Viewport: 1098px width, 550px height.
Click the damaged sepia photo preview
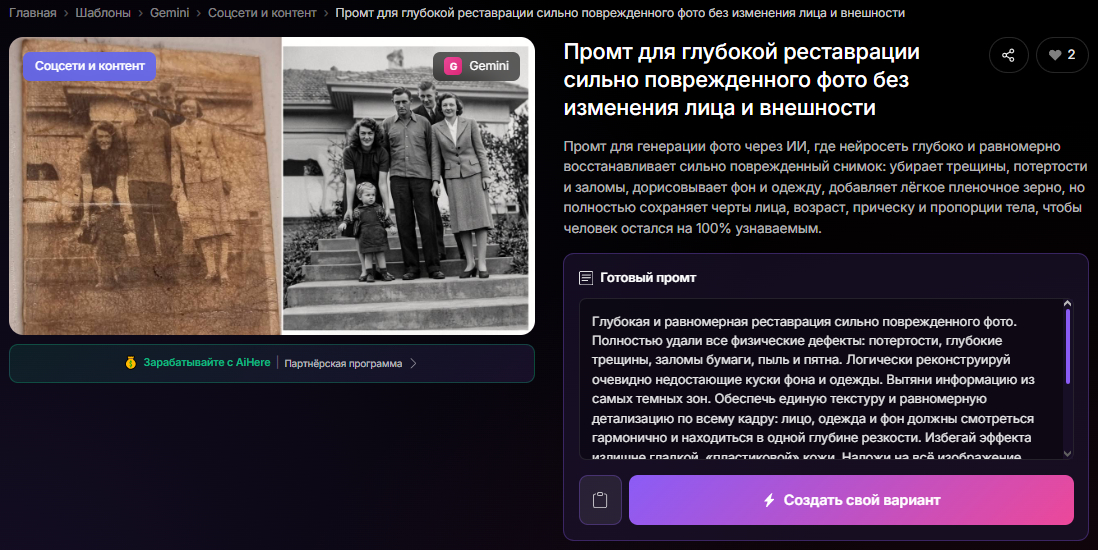pos(146,186)
